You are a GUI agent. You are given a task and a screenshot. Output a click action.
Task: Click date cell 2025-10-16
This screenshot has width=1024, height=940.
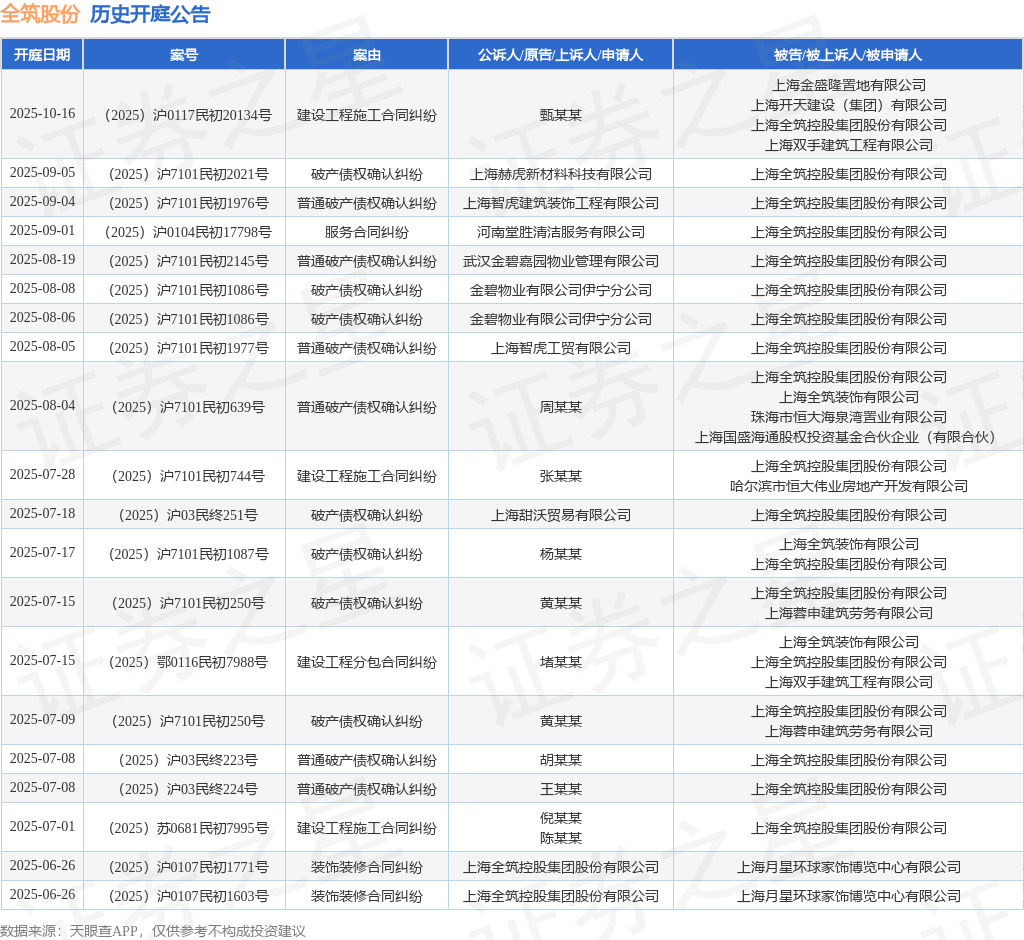[42, 114]
